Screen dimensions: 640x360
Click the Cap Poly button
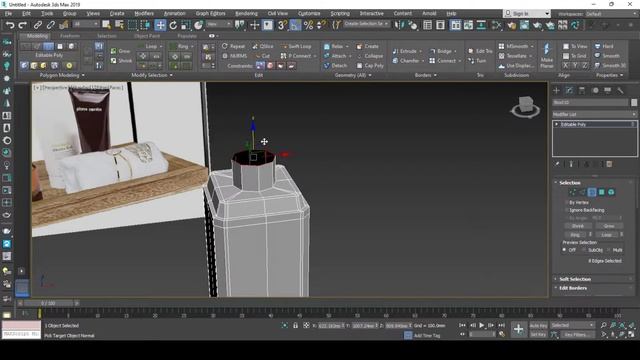click(x=370, y=65)
